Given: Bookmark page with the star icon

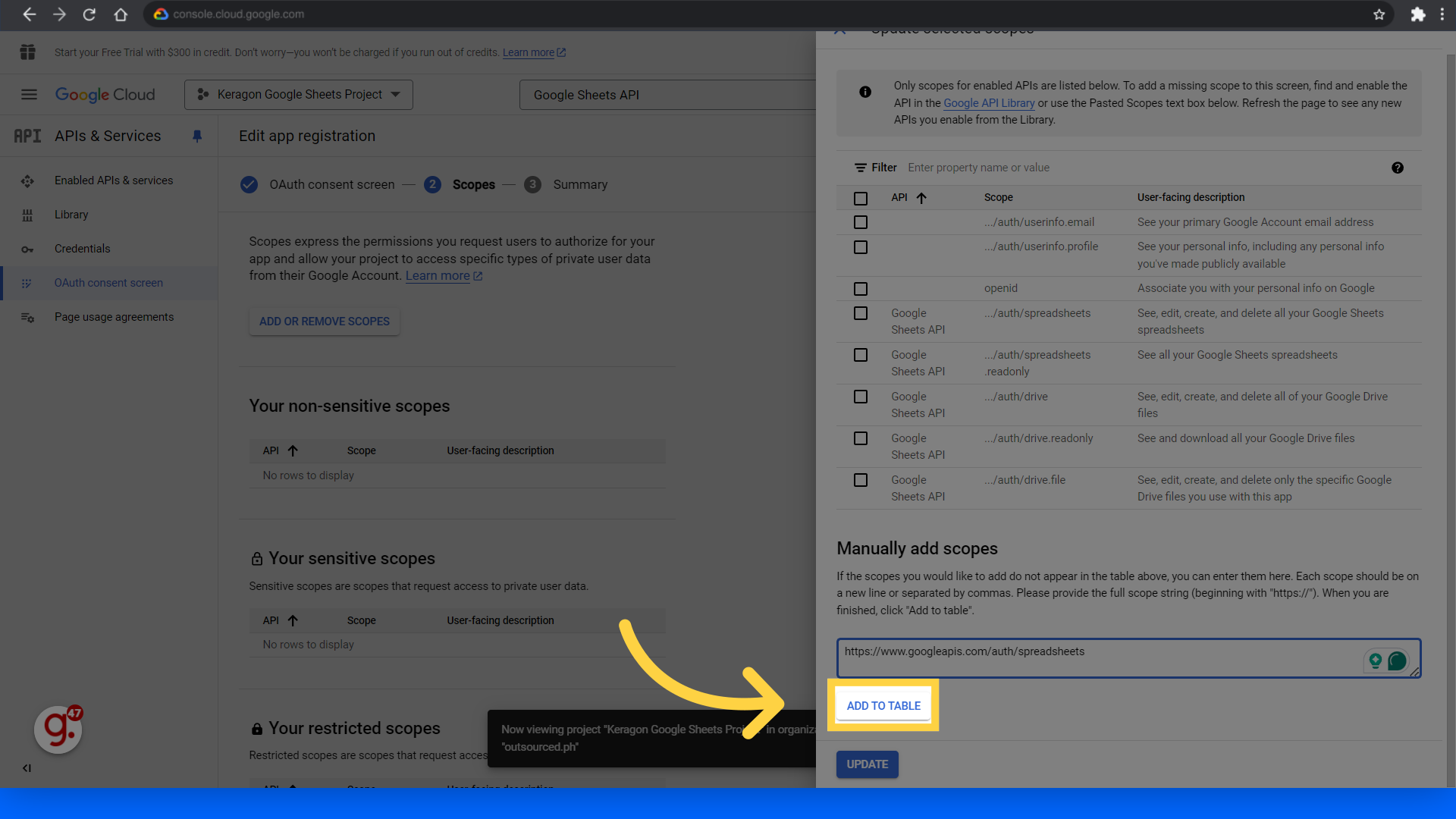Looking at the screenshot, I should [1379, 14].
